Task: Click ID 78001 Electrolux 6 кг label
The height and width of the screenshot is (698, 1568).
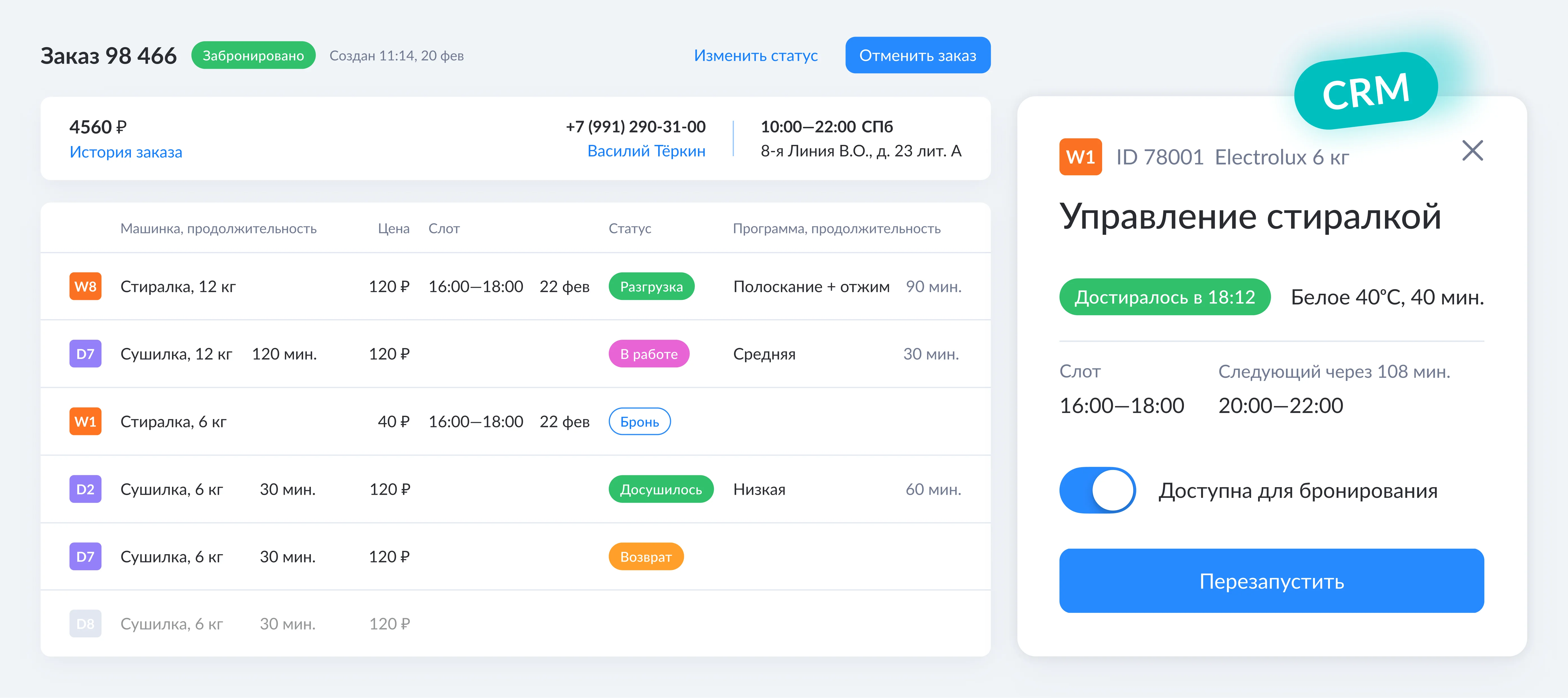Action: tap(1232, 157)
